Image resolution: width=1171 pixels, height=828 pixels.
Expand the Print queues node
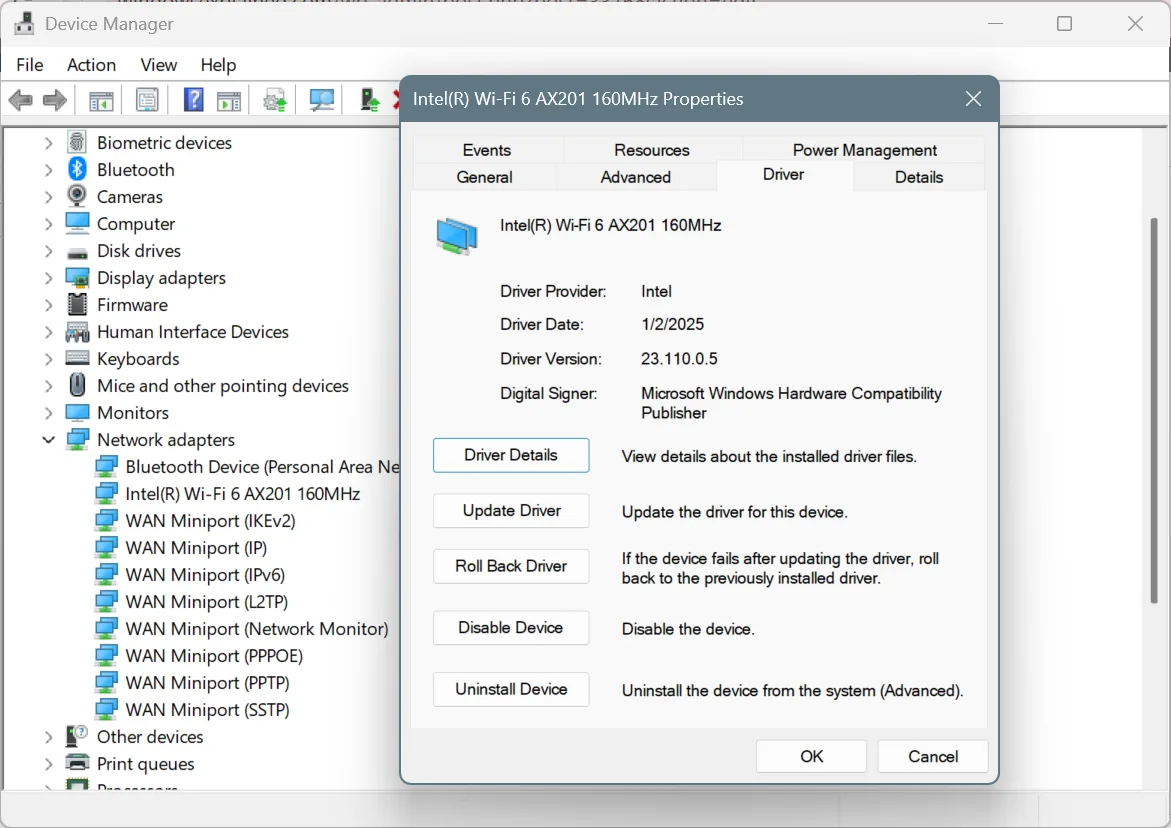49,764
